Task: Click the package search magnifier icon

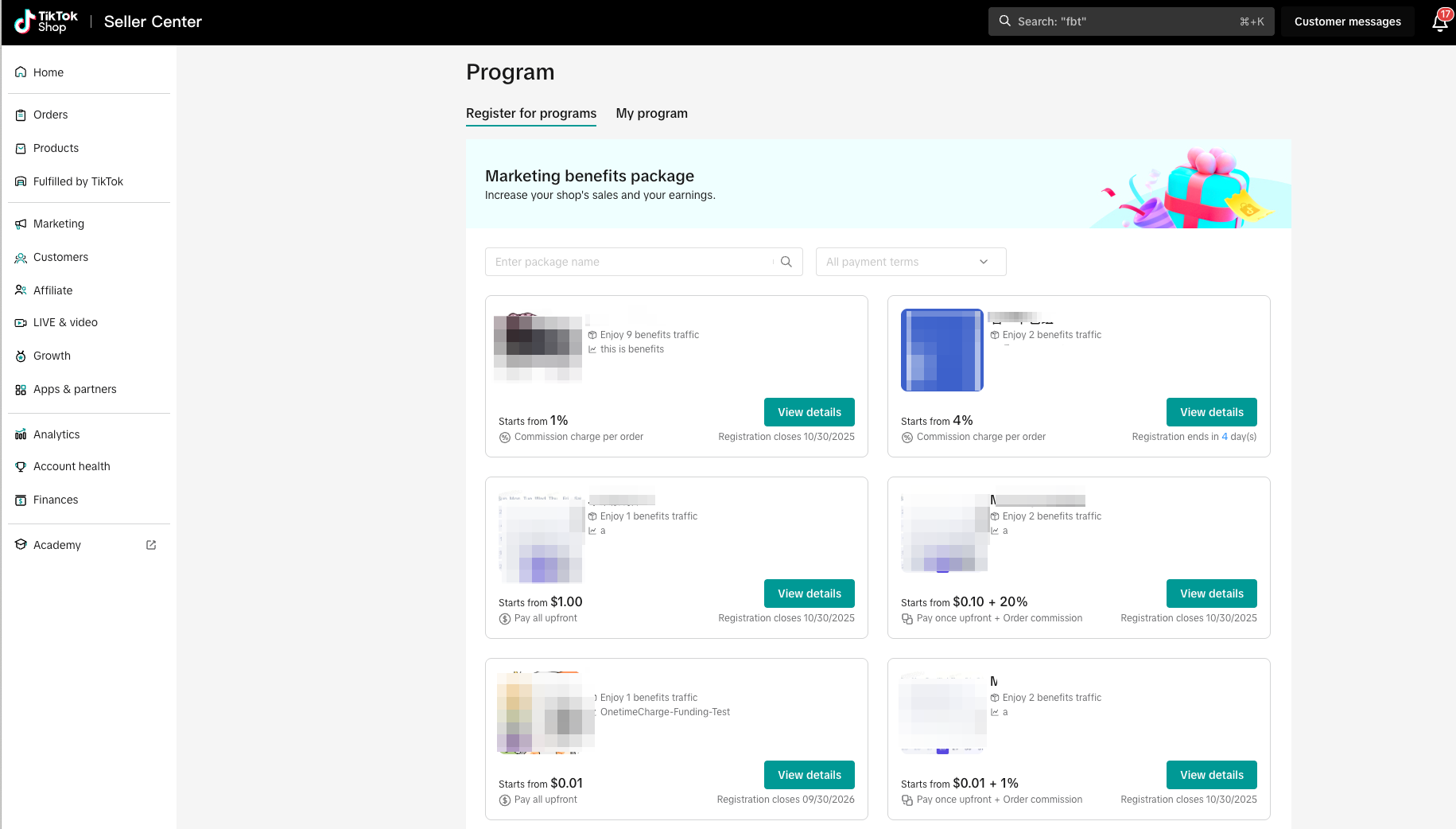Action: tap(786, 262)
